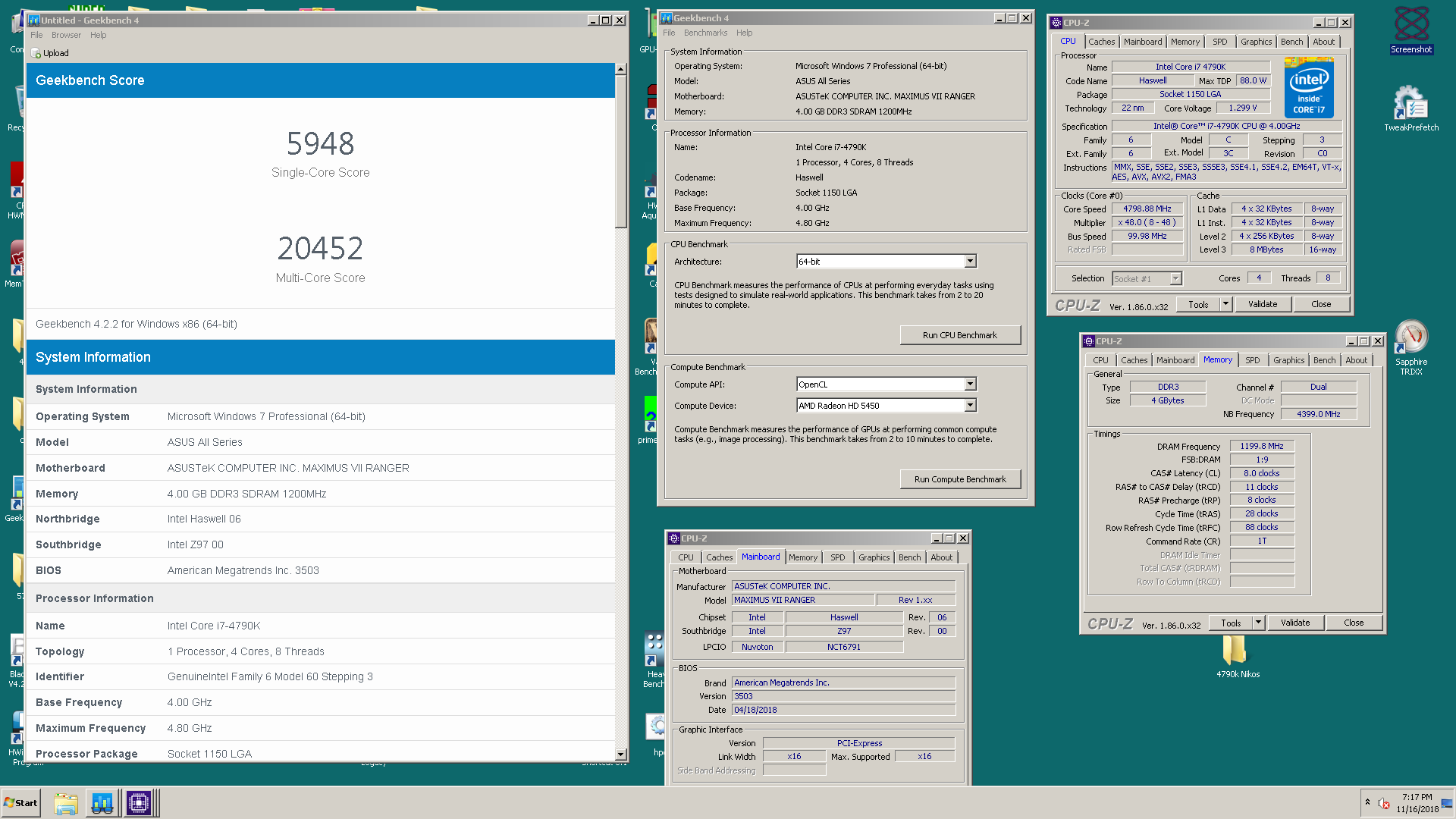Select the 4790k Nikos folder icon

[1238, 657]
